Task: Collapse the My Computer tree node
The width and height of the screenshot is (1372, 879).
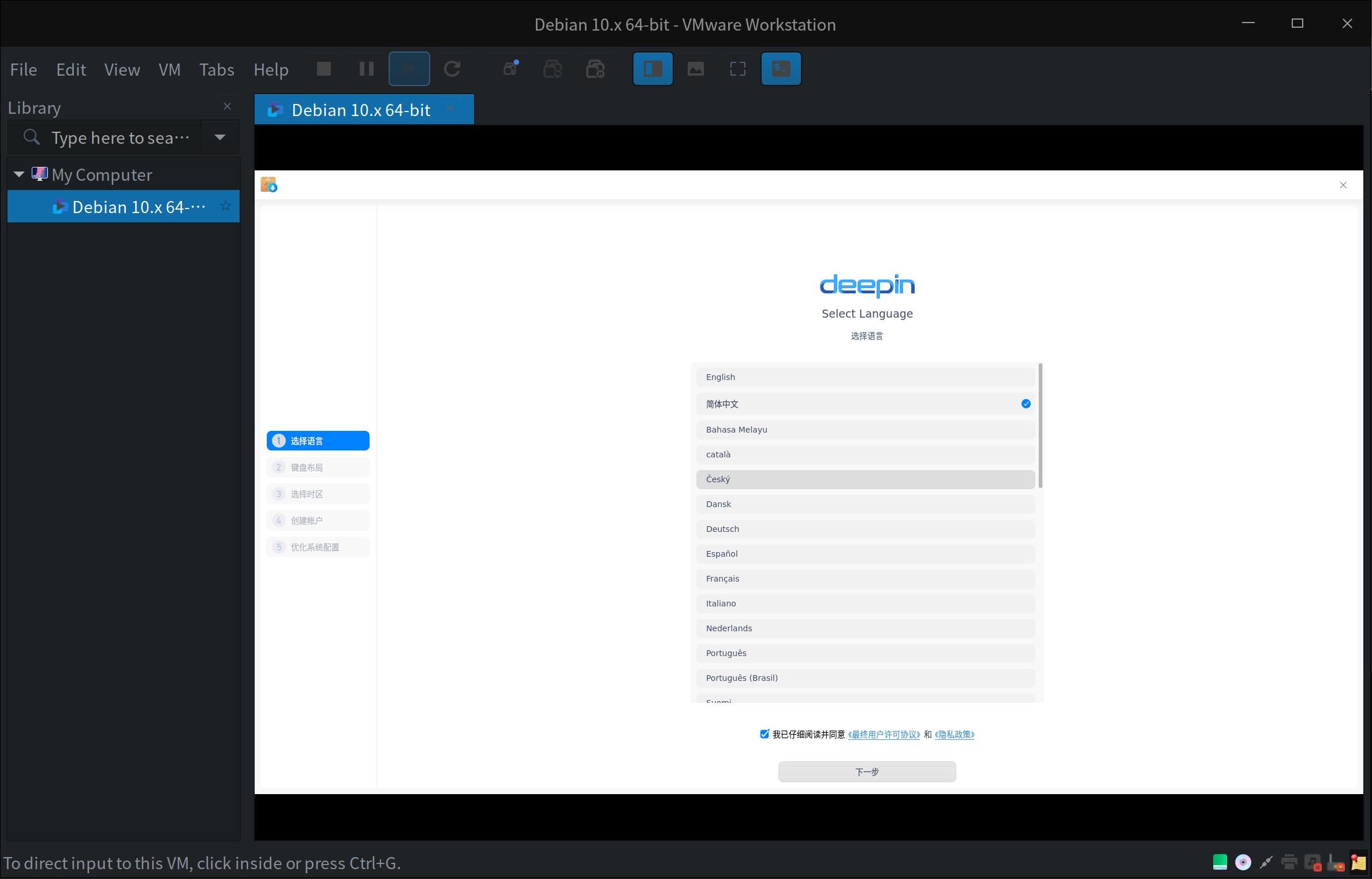Action: pyautogui.click(x=19, y=174)
